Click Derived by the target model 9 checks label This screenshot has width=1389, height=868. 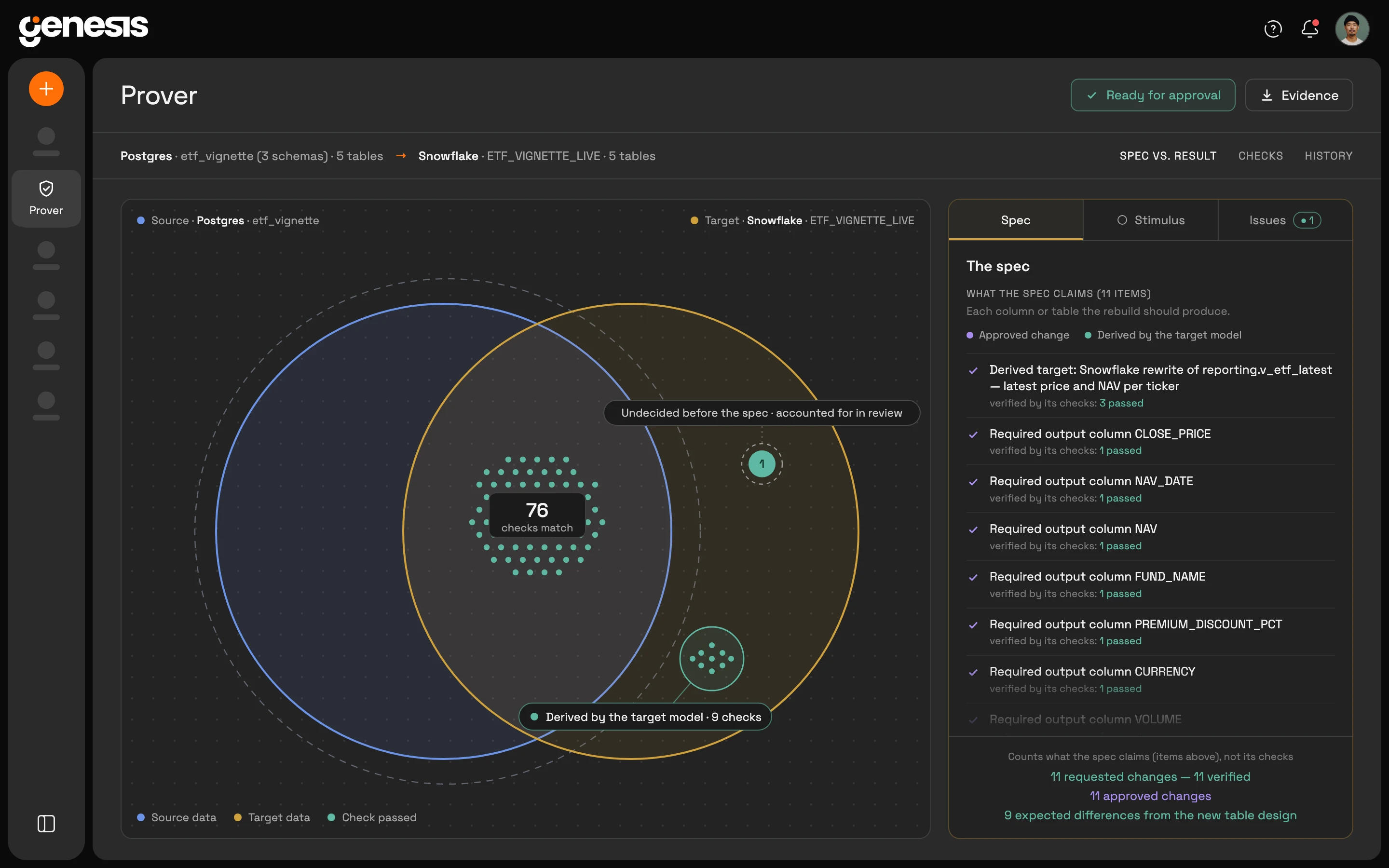point(645,717)
